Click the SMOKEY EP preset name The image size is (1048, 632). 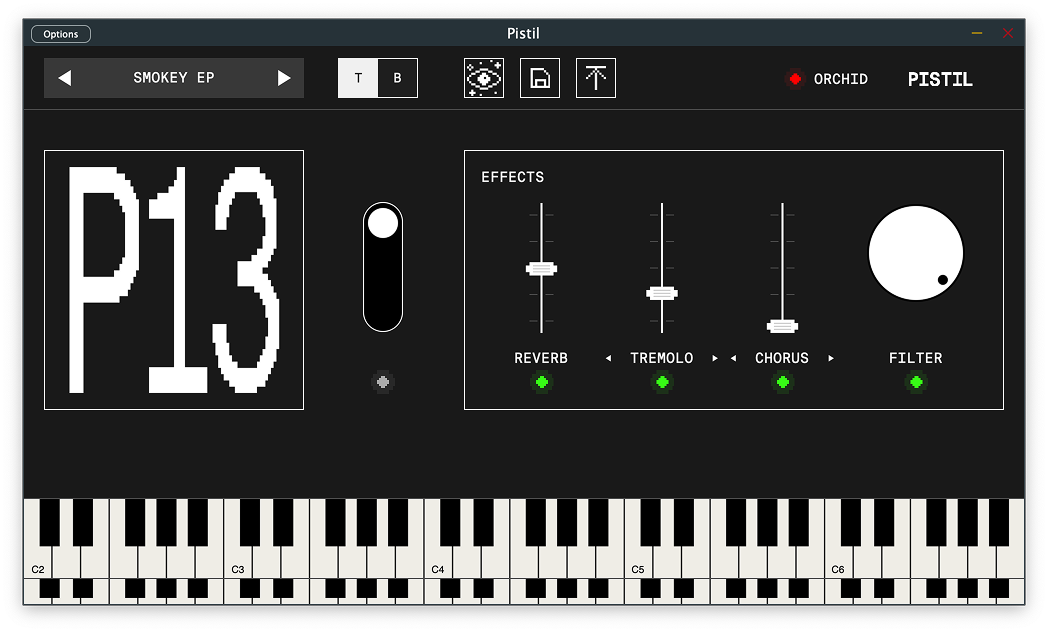point(174,78)
